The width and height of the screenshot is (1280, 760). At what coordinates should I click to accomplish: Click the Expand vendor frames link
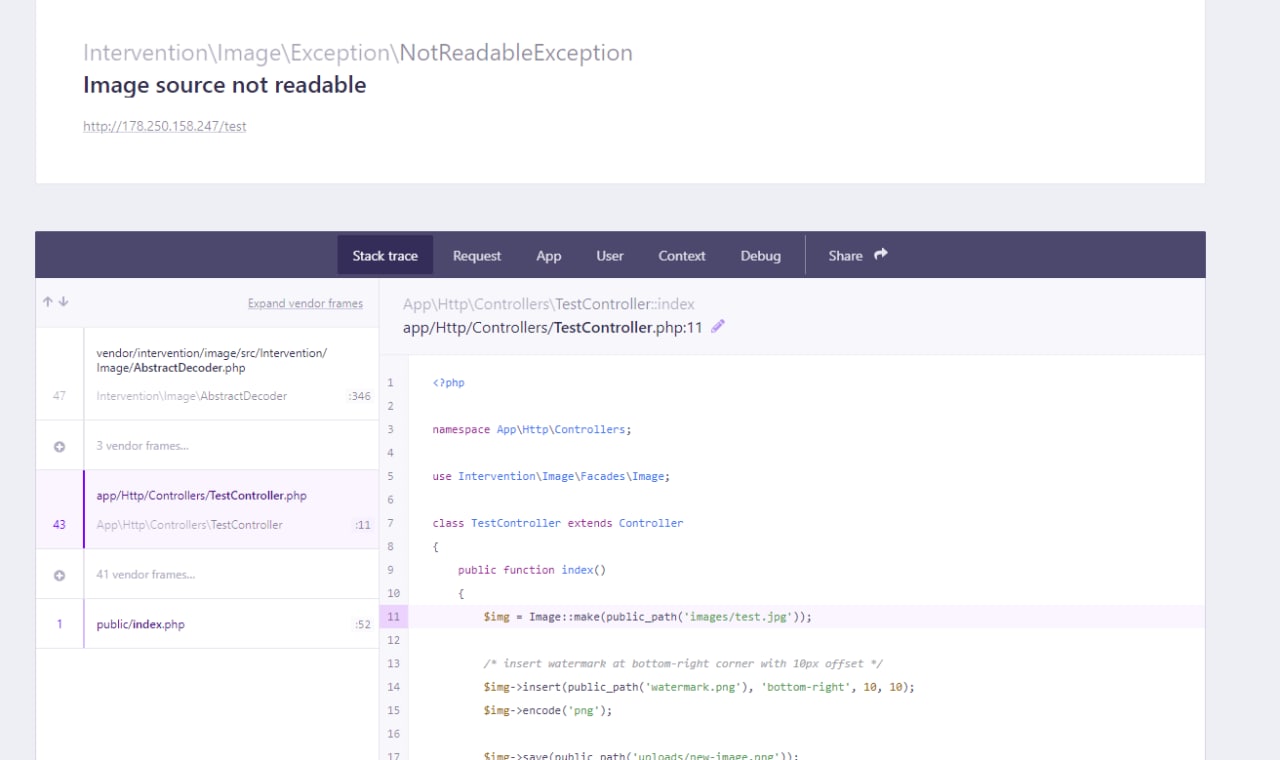[305, 303]
